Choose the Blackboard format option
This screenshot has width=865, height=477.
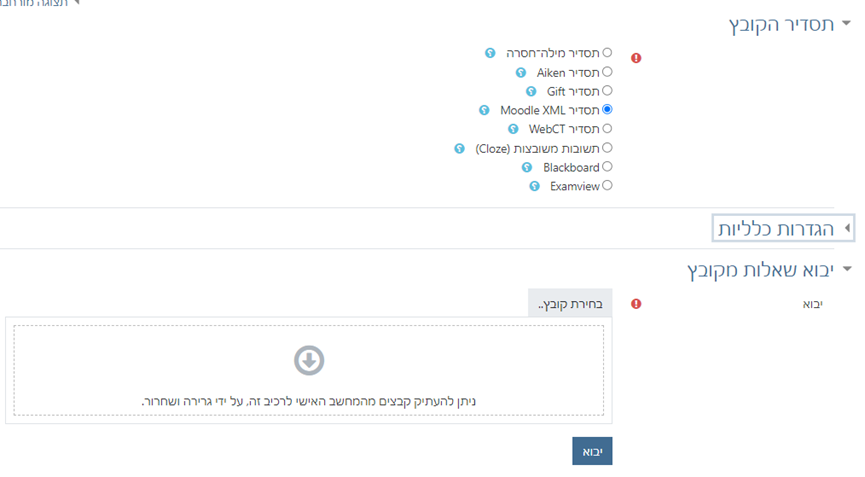coord(607,167)
